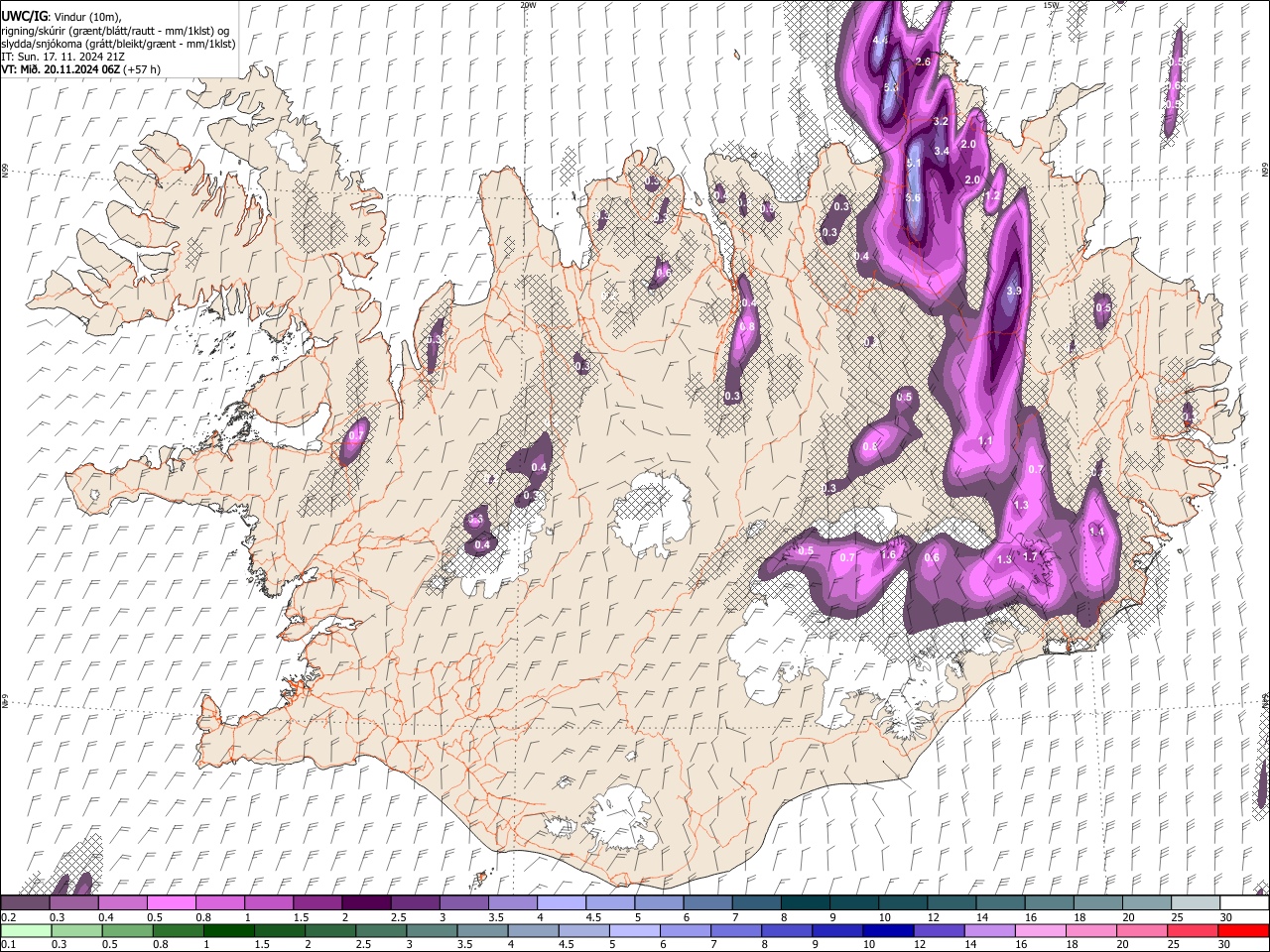Click the 3.9 precipitation value on the map
The image size is (1270, 952).
(1013, 291)
